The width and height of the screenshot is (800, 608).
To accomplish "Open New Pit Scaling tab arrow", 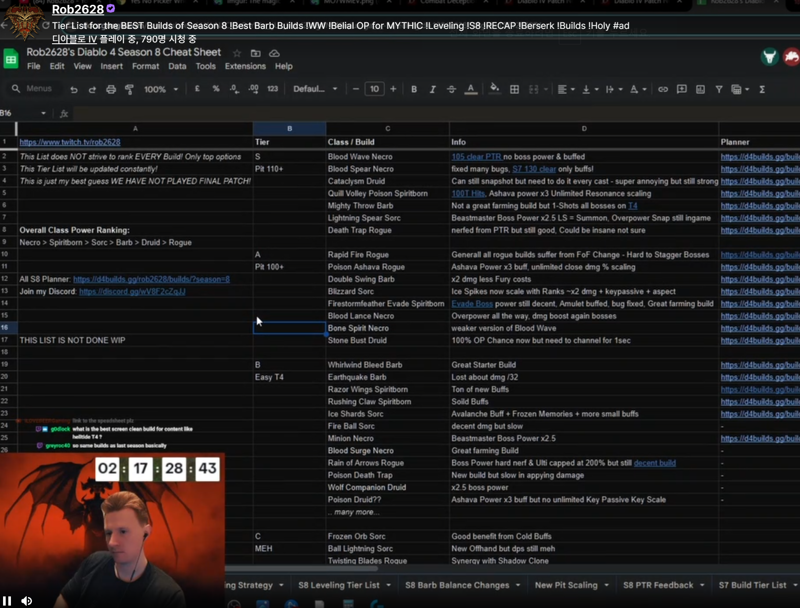I will (606, 585).
